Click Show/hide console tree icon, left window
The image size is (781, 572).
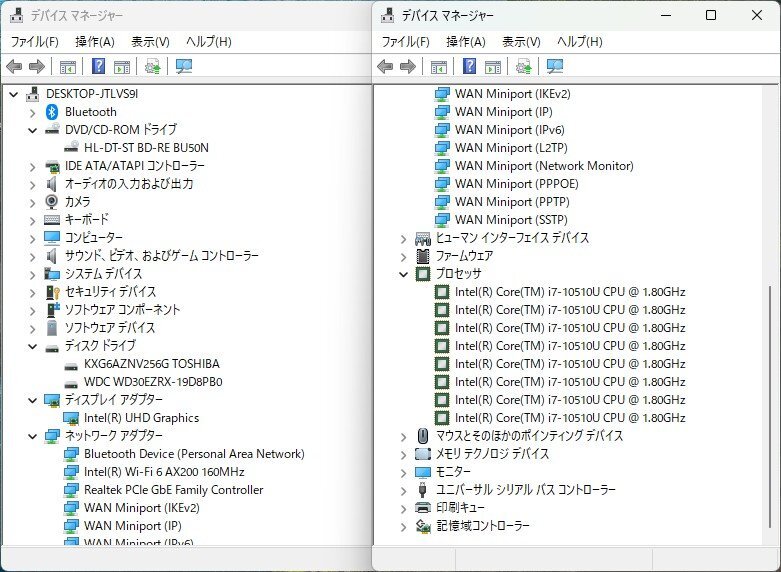(x=68, y=66)
